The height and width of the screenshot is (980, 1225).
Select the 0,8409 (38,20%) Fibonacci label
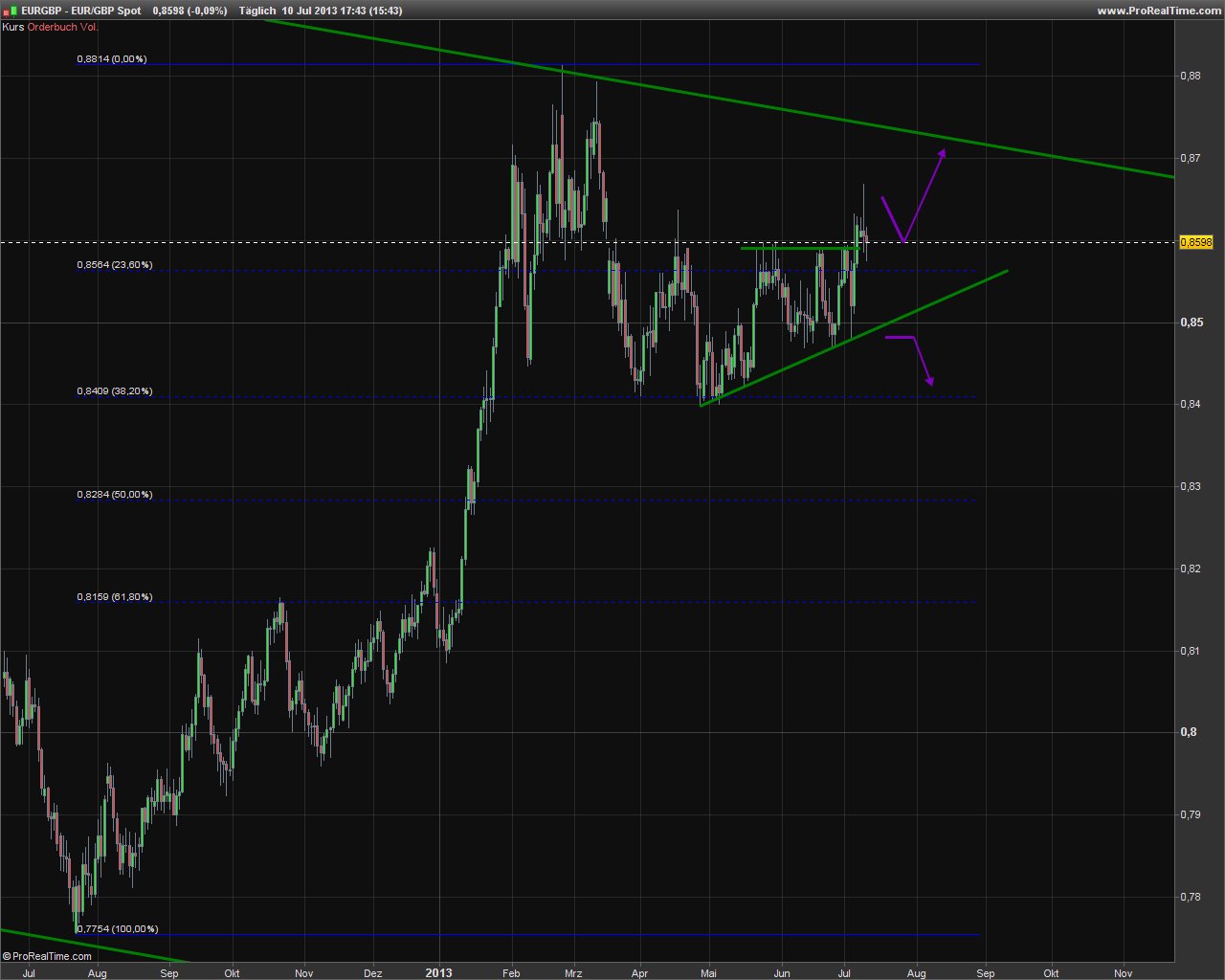pos(115,390)
